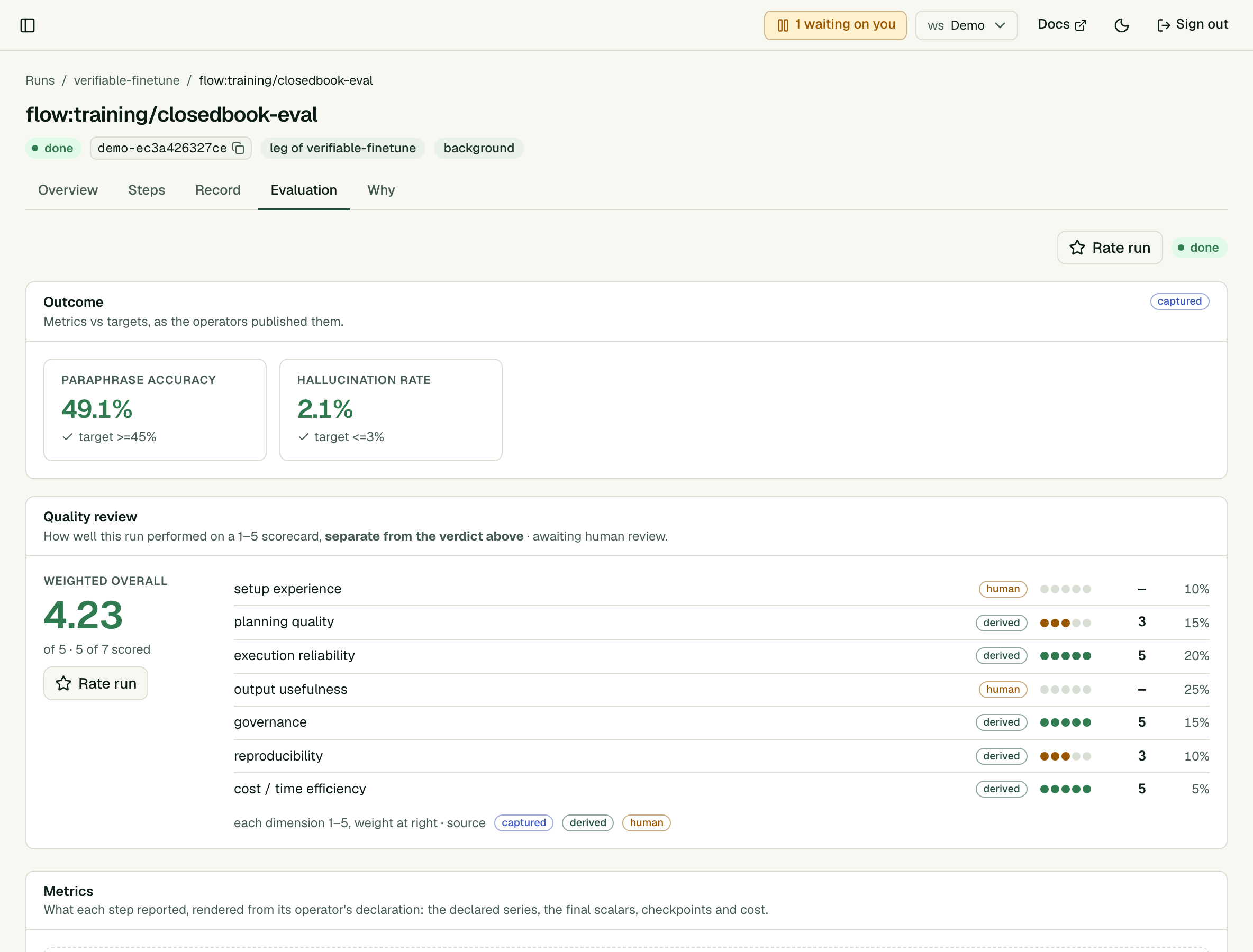Click derived legend chip below scorecard
This screenshot has width=1253, height=952.
pos(587,823)
